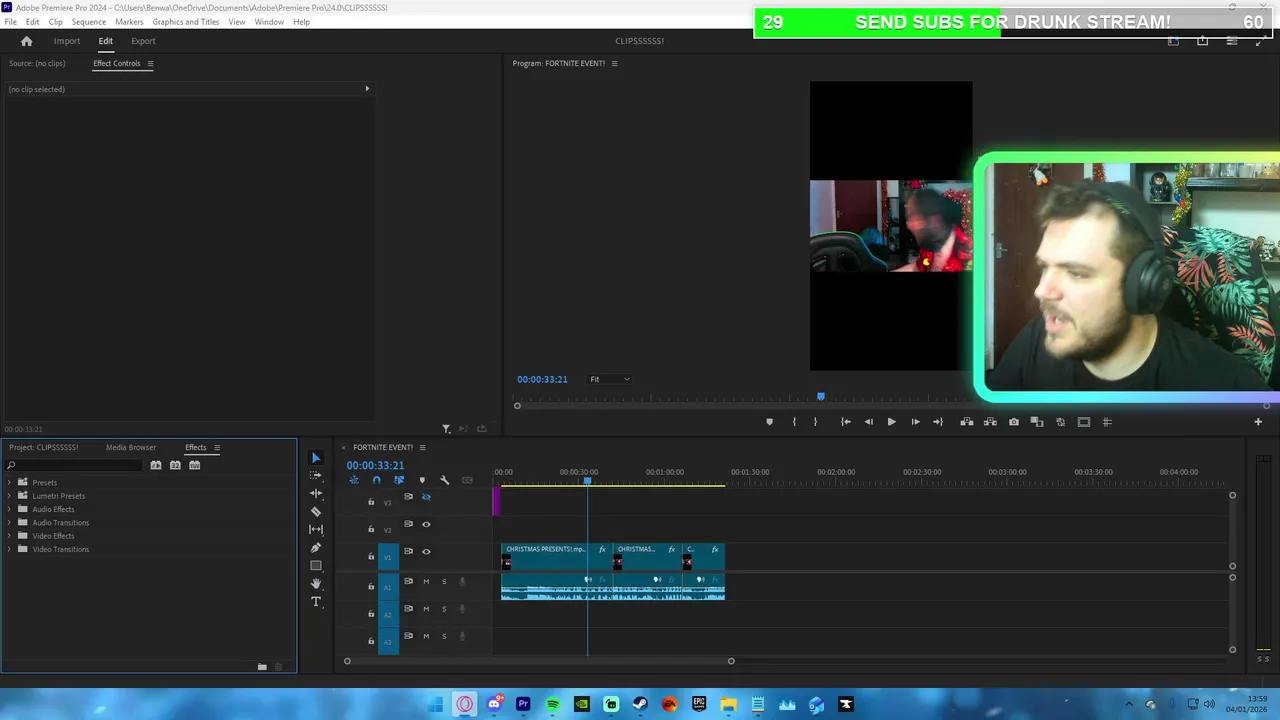Switch to the Import workspace

pyautogui.click(x=67, y=41)
